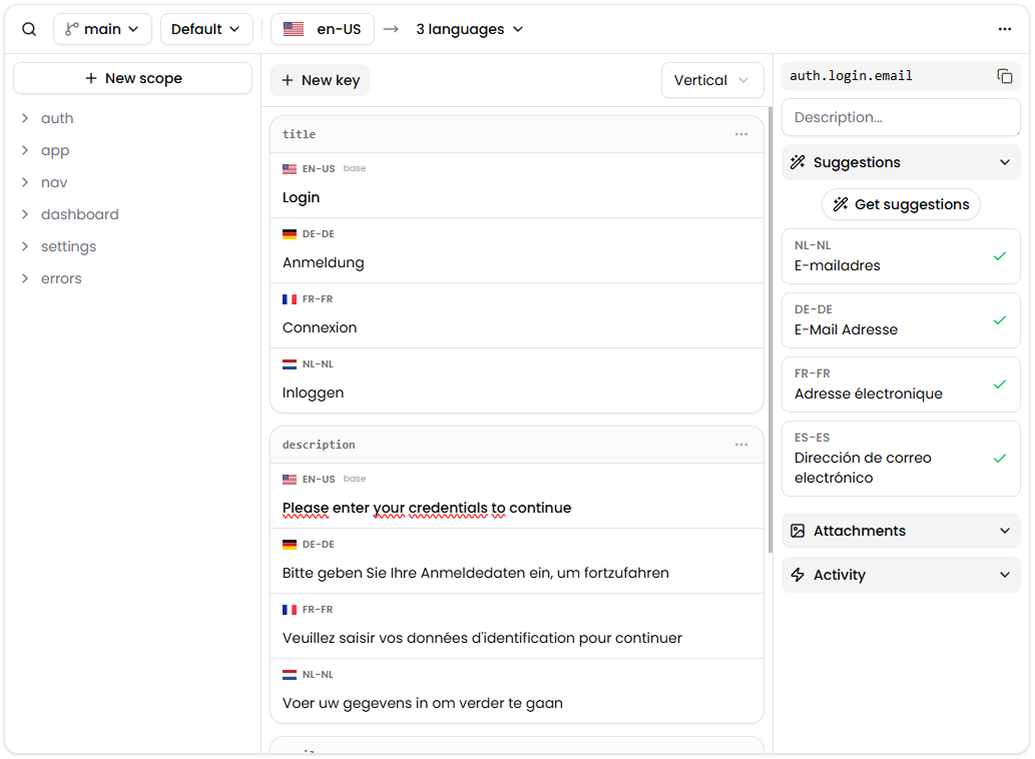
Task: Click Get suggestions button
Action: click(x=901, y=205)
